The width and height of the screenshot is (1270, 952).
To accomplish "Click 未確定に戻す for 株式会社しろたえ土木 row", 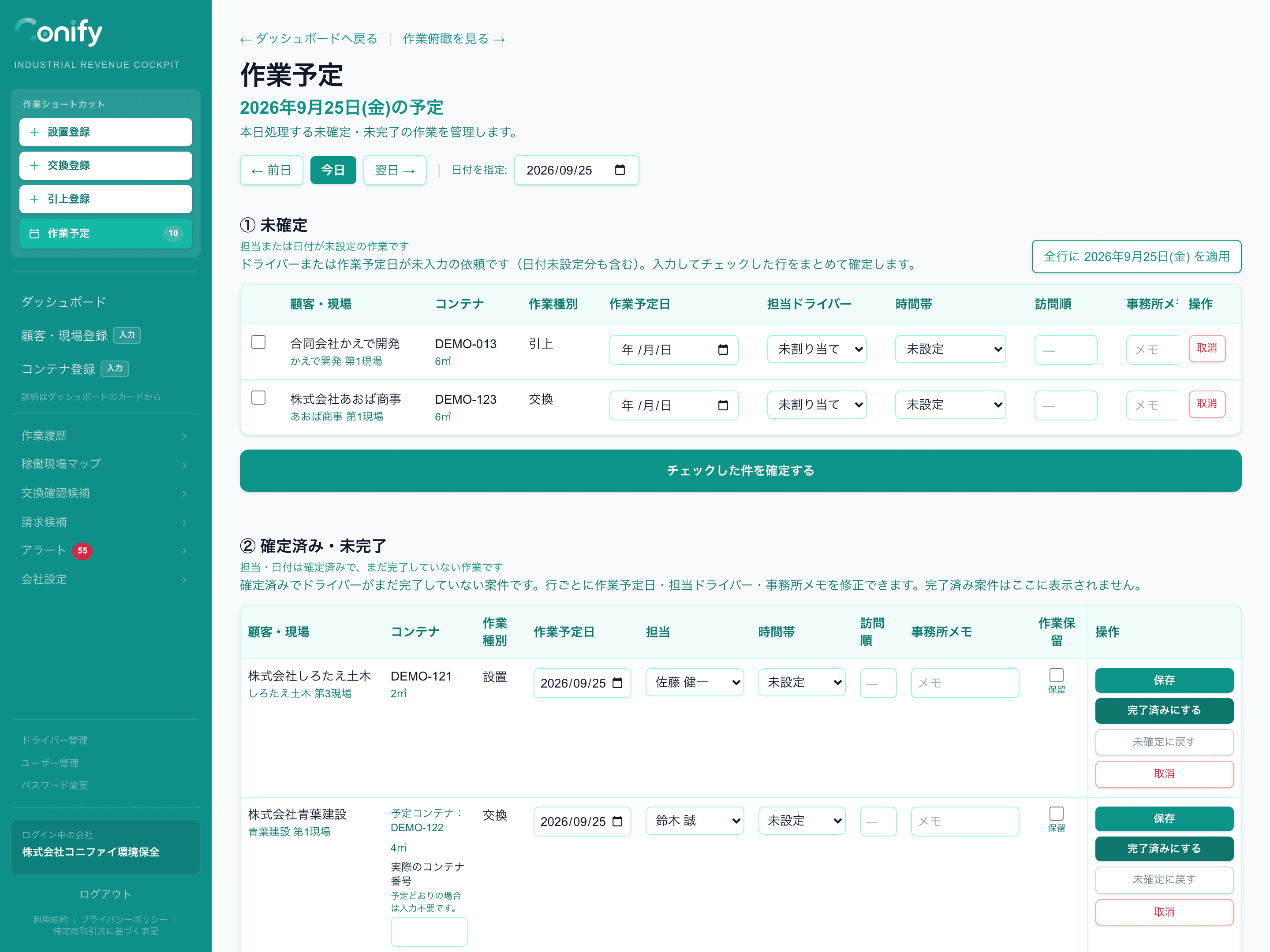I will pyautogui.click(x=1164, y=742).
